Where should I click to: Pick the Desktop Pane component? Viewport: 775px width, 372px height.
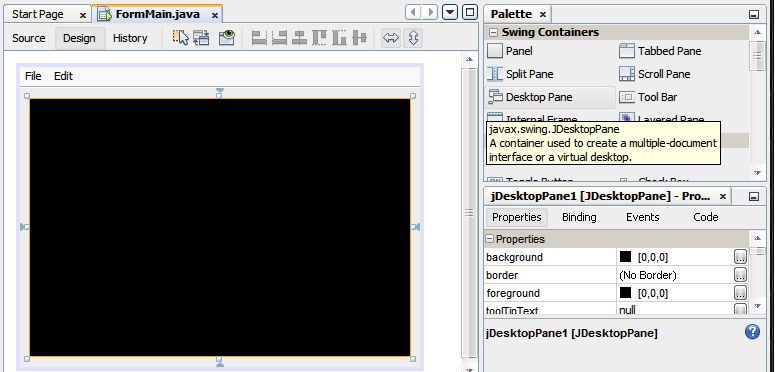(551, 97)
